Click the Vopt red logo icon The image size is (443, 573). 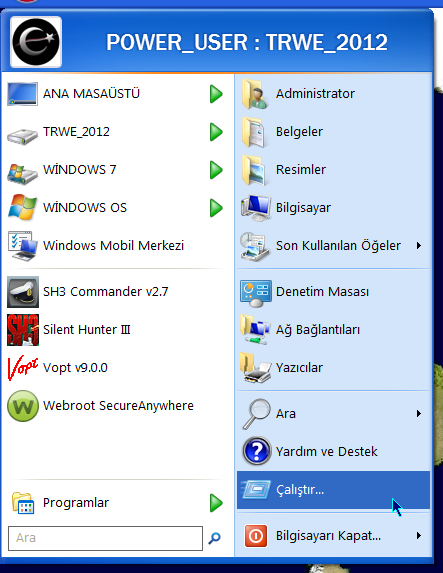tap(23, 368)
